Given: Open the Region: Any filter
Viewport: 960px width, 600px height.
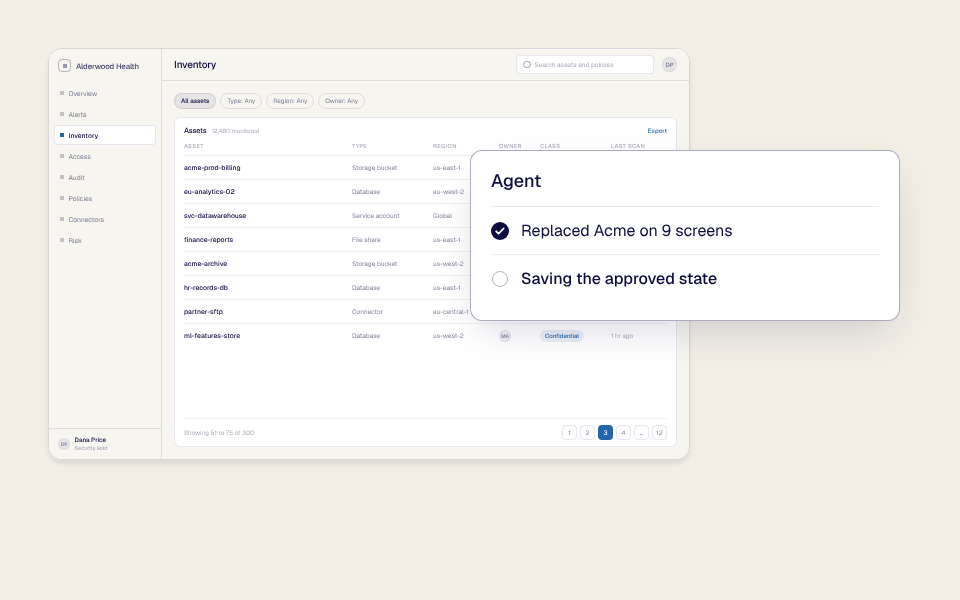Looking at the screenshot, I should pos(290,101).
